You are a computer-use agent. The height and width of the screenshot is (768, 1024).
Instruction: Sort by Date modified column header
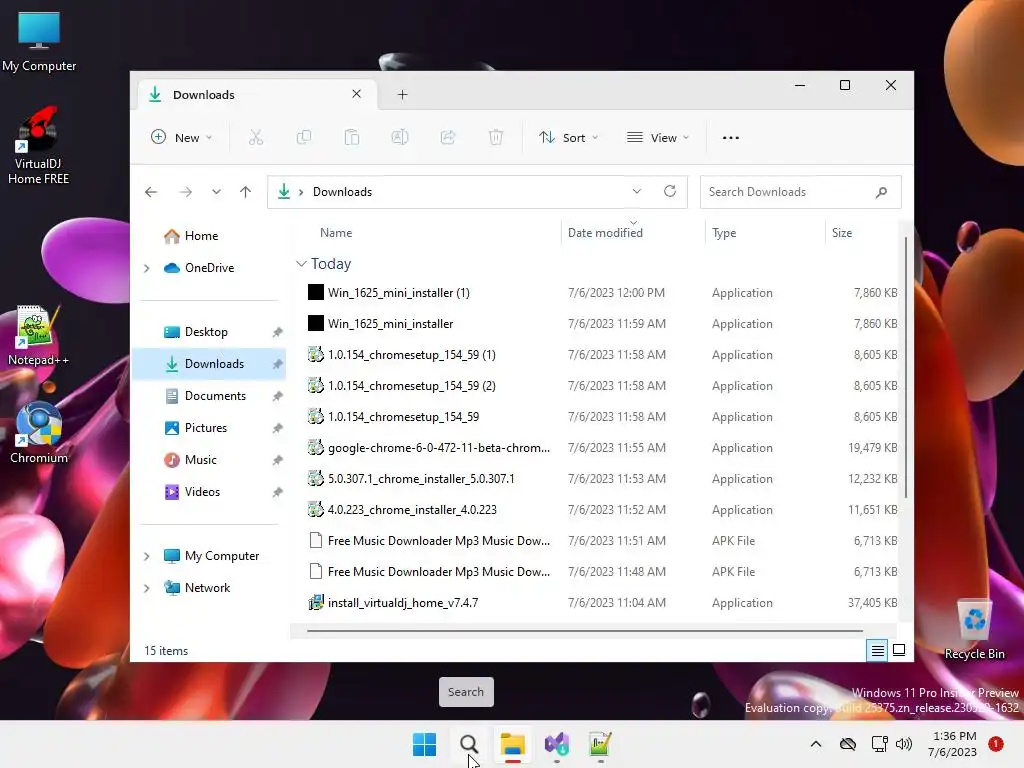605,233
